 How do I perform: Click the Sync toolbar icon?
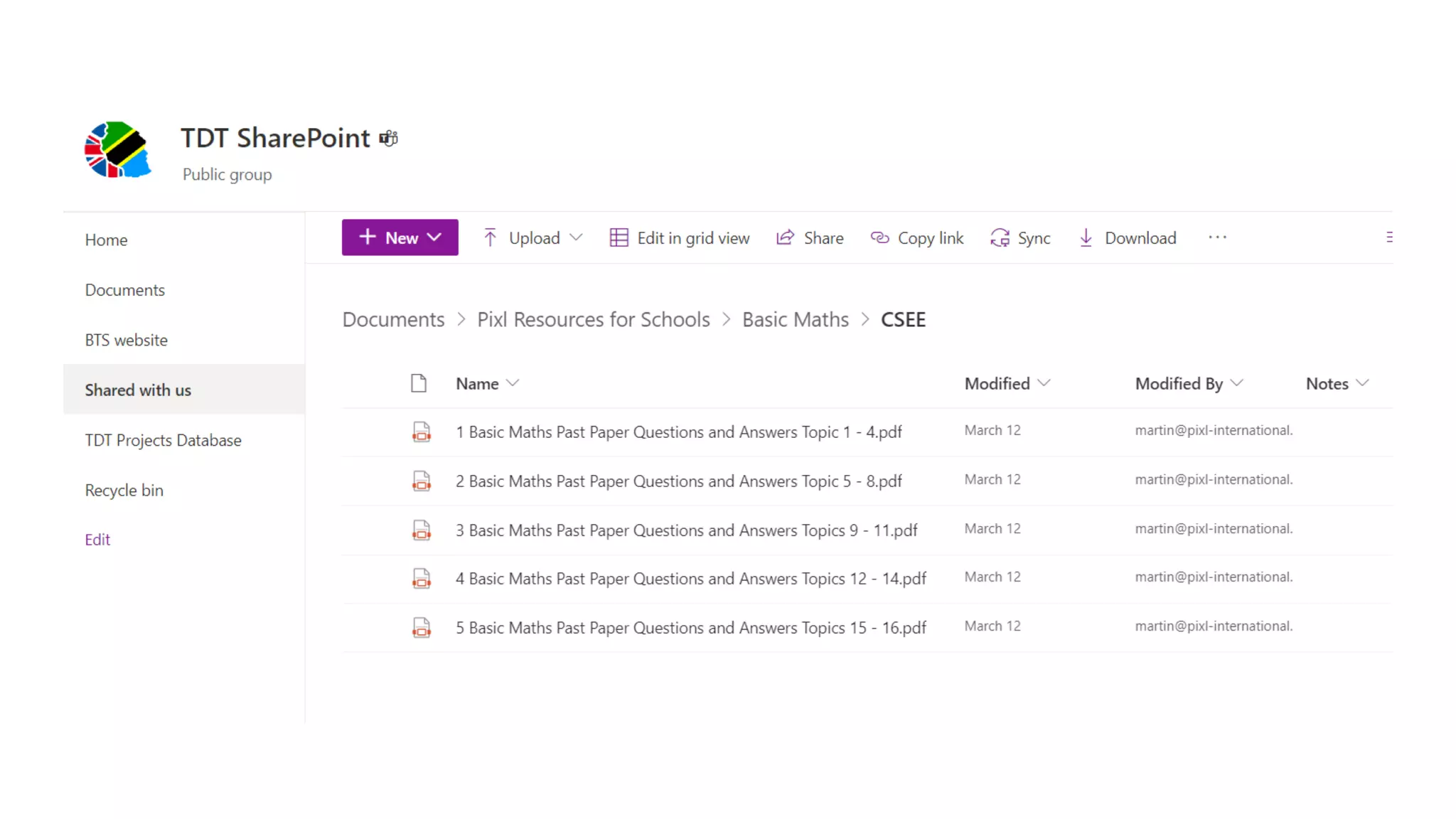(x=1000, y=238)
